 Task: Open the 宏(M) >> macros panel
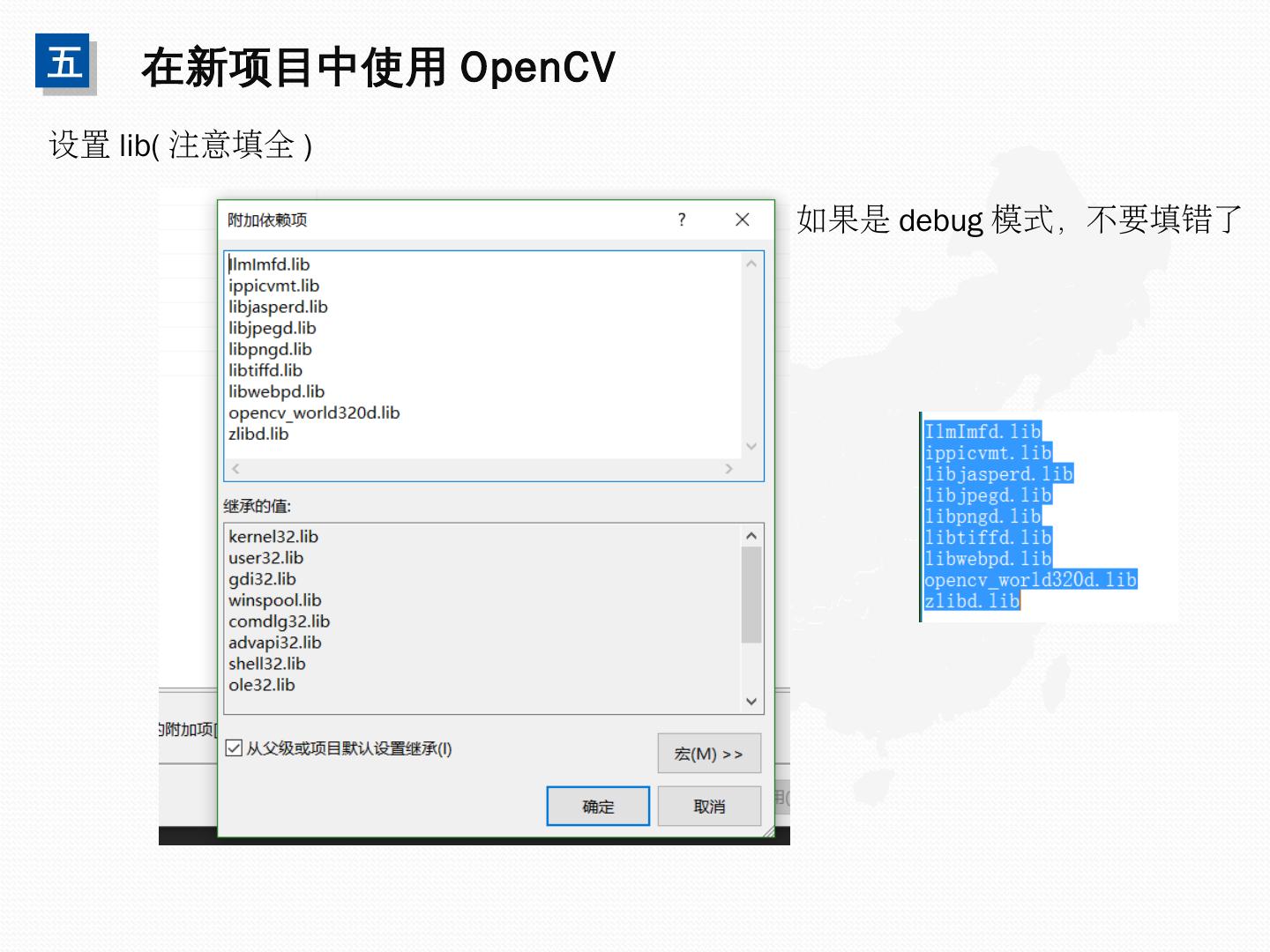click(709, 754)
